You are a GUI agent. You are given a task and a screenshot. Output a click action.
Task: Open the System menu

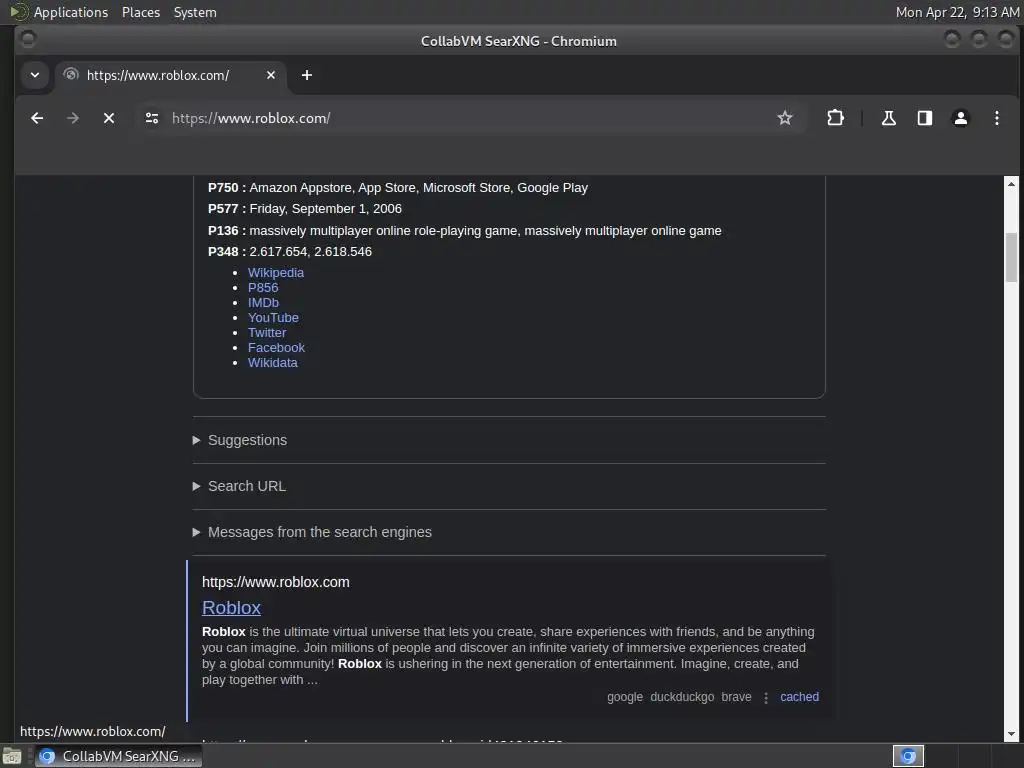coord(195,12)
